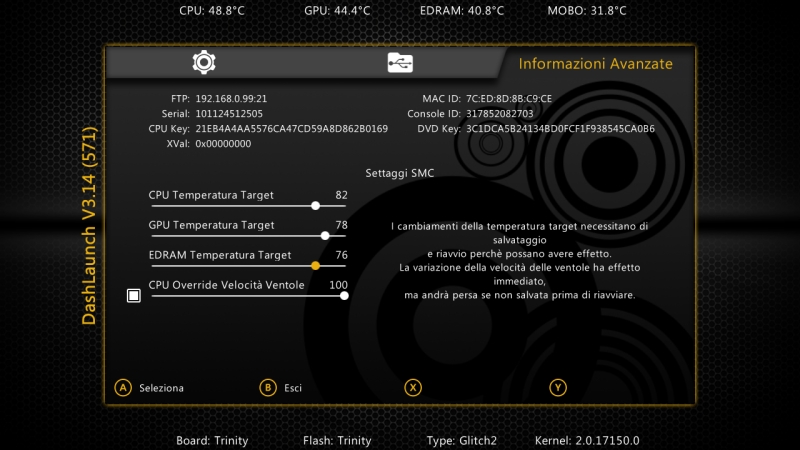Open the USB folder tab
The height and width of the screenshot is (450, 800).
pyautogui.click(x=400, y=63)
